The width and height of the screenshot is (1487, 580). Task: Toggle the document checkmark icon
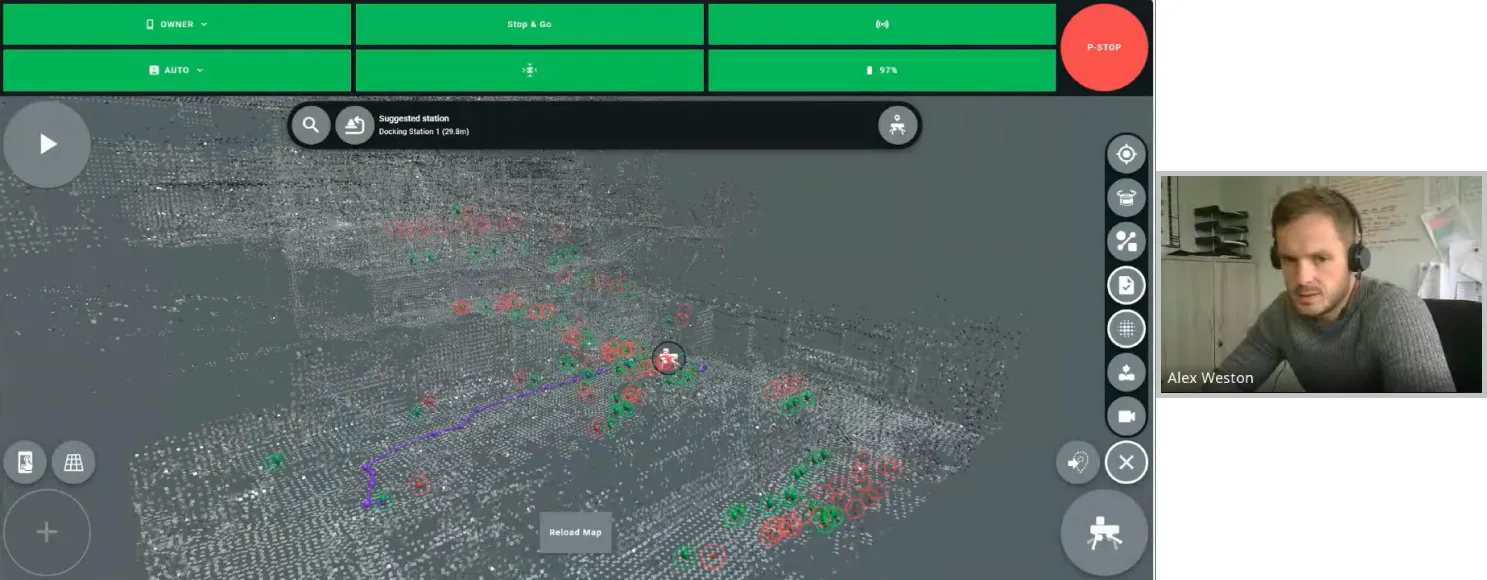1126,285
